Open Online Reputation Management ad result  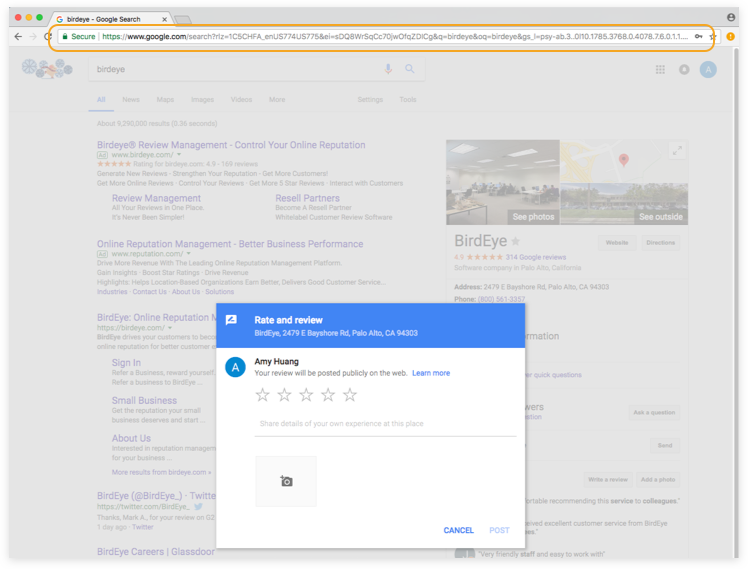coord(230,244)
